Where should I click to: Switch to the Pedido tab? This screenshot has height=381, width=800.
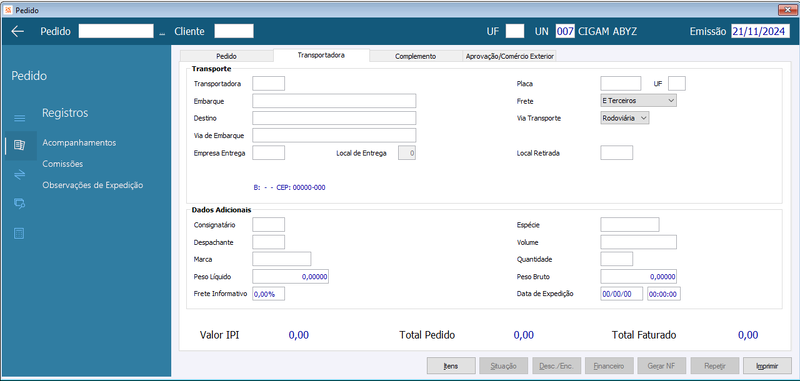[227, 56]
